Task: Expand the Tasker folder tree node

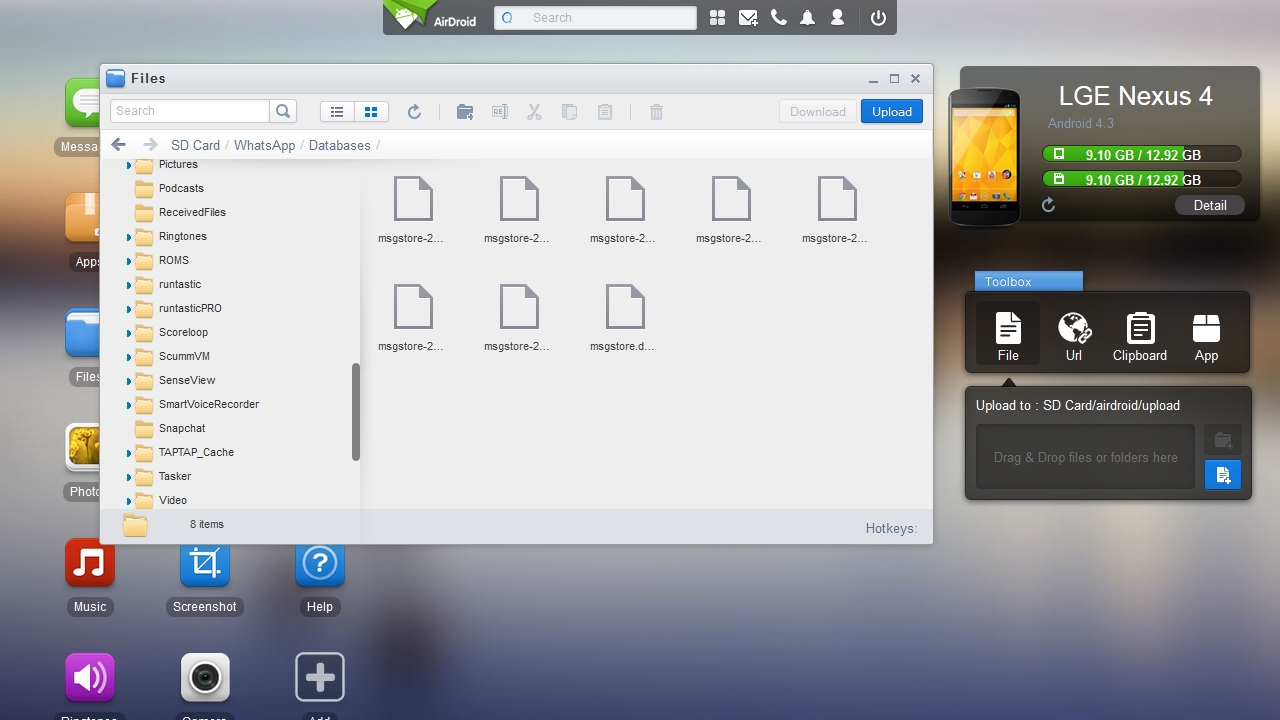Action: pos(129,478)
